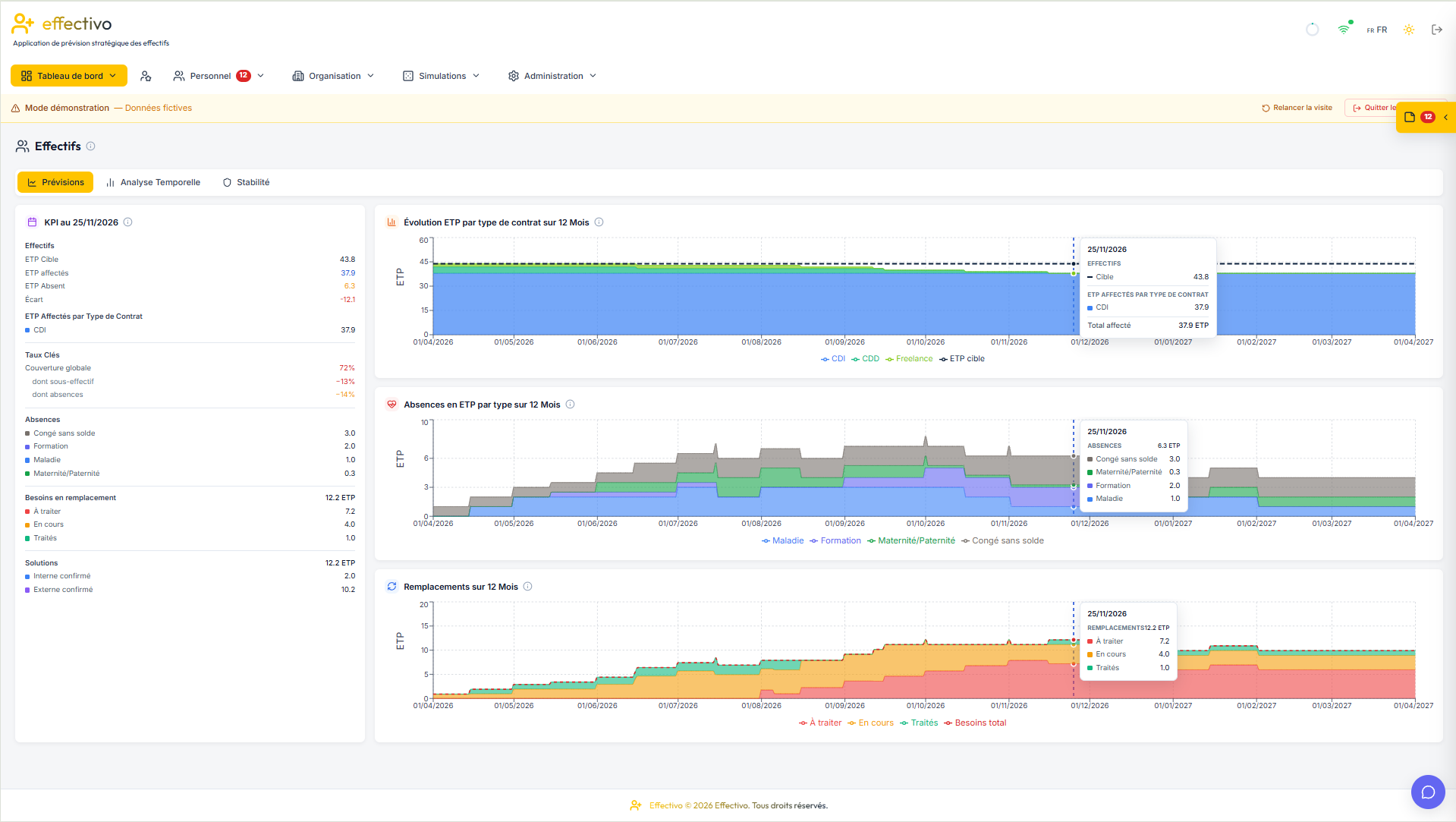Click the green Wi-Fi connection status icon
Screen dimensions: 1456x822
[x=1344, y=29]
